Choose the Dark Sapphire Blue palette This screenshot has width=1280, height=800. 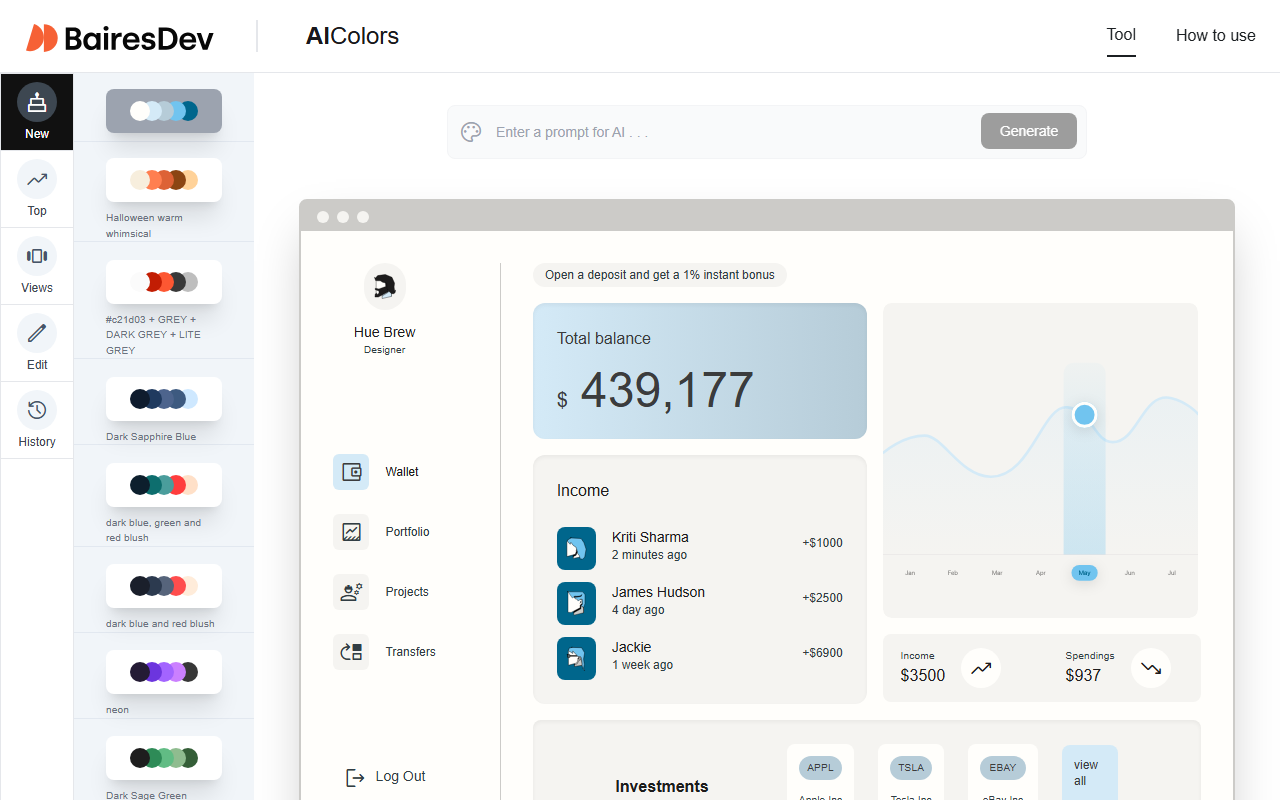[x=164, y=399]
